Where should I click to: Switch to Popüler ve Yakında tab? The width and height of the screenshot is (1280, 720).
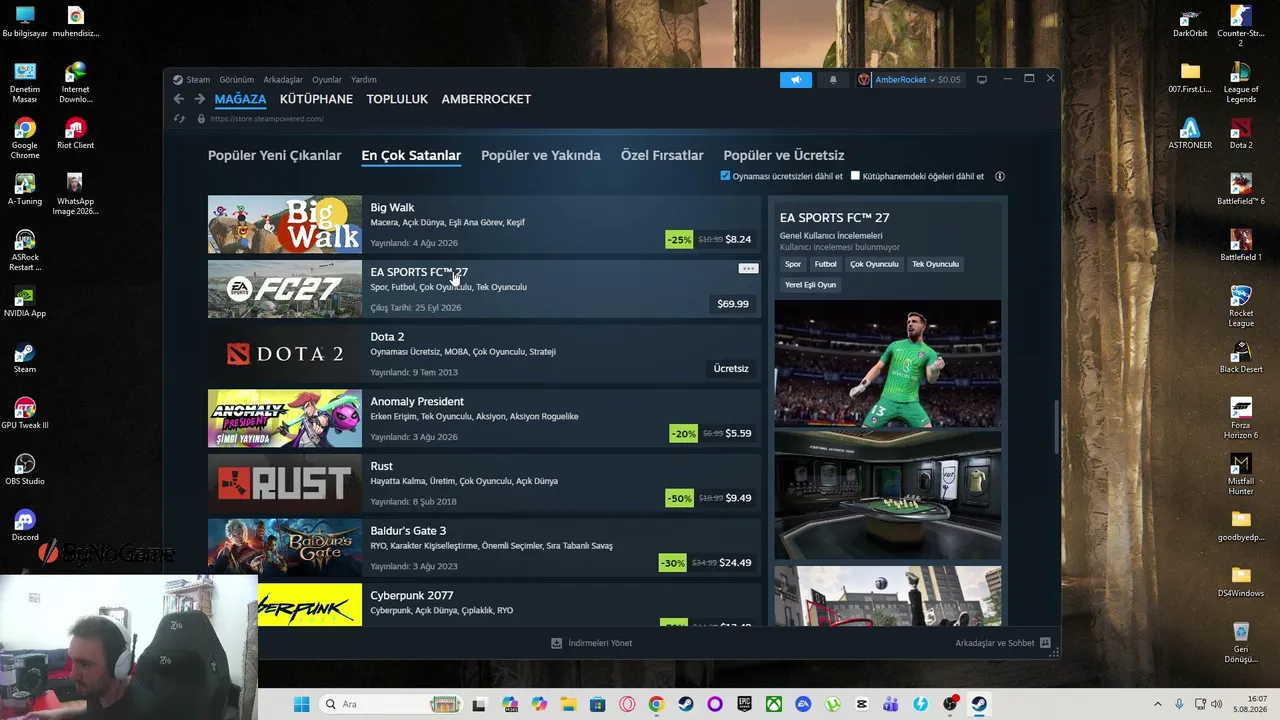coord(541,155)
